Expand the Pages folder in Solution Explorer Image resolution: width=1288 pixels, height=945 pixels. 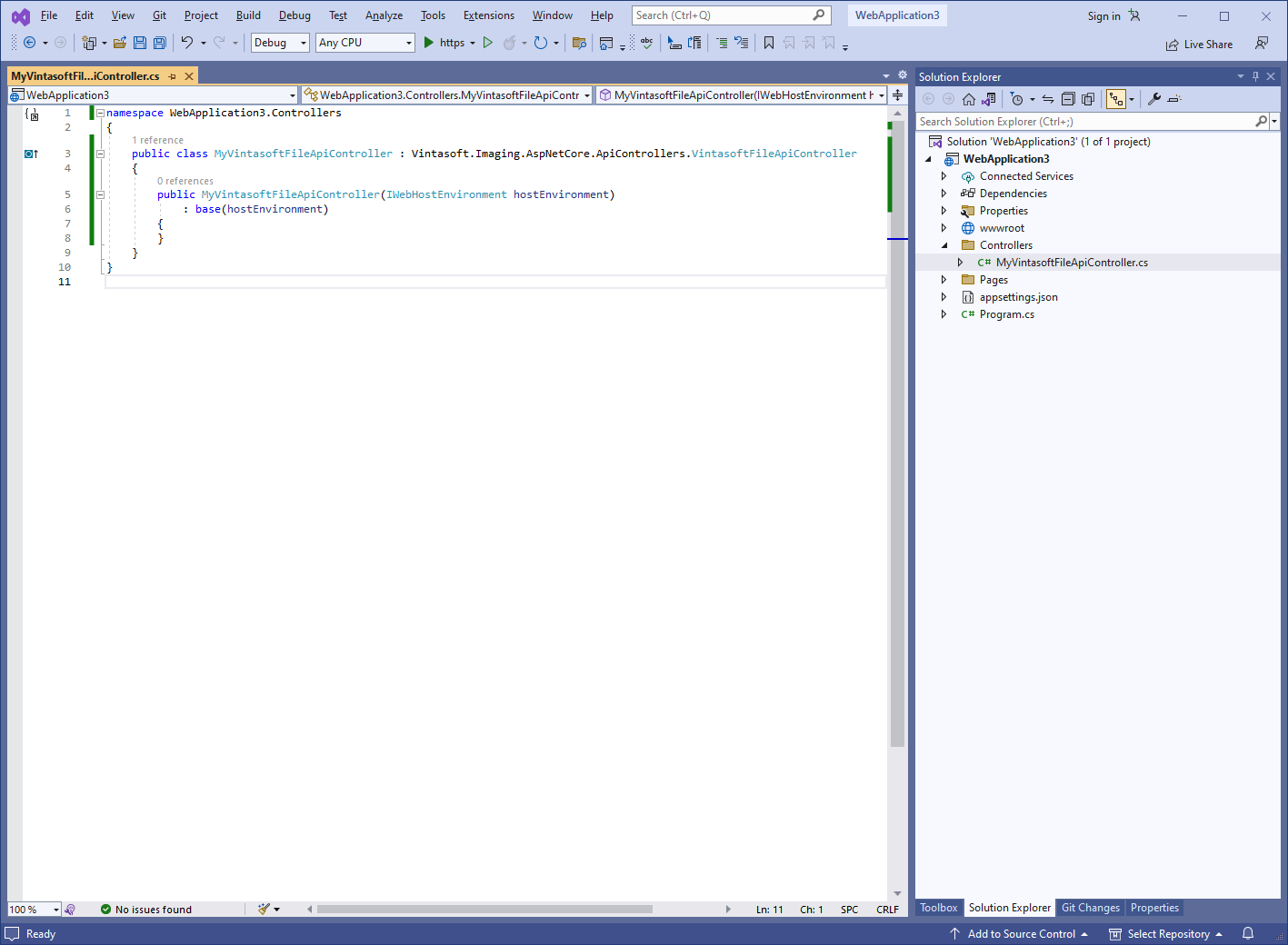[944, 280]
